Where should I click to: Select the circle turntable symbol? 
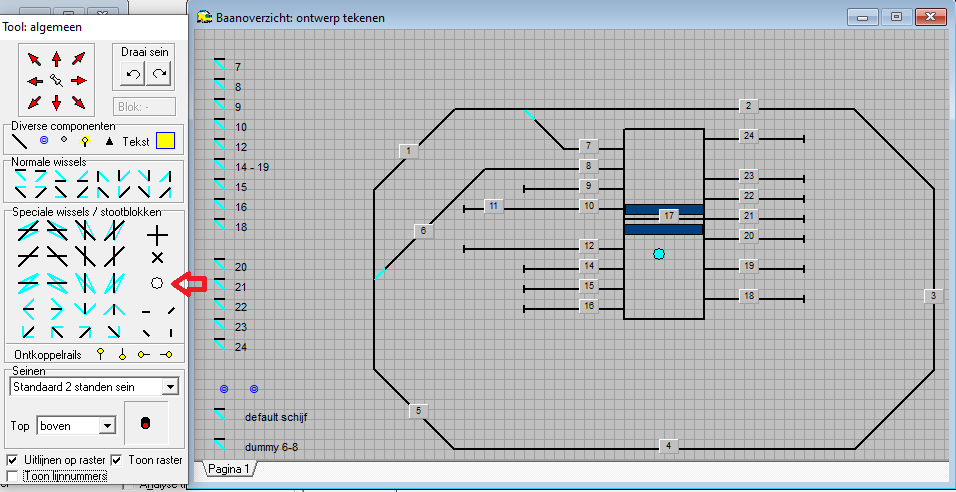click(157, 284)
